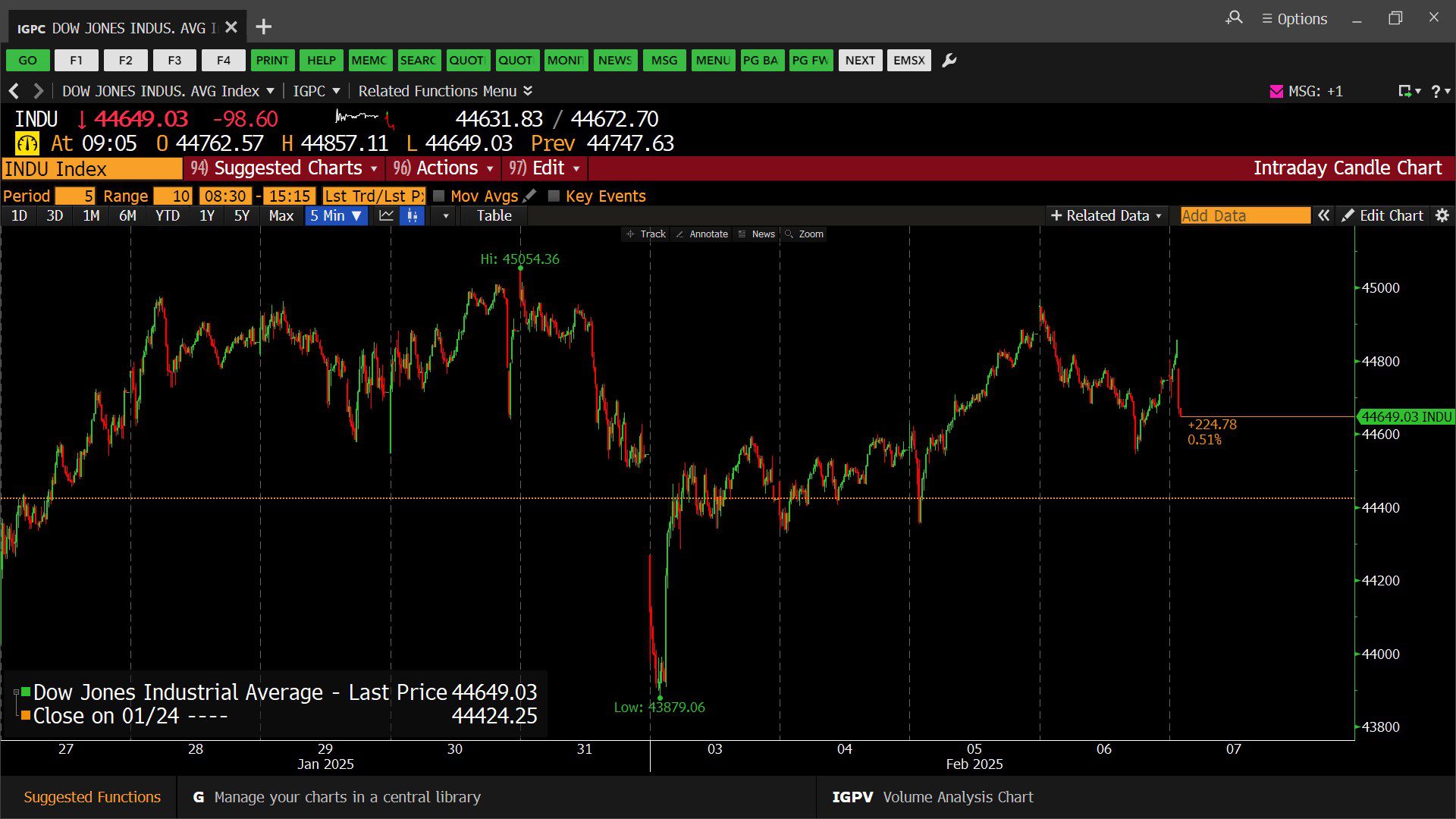
Task: Switch to the YTD range tab
Action: (x=168, y=216)
